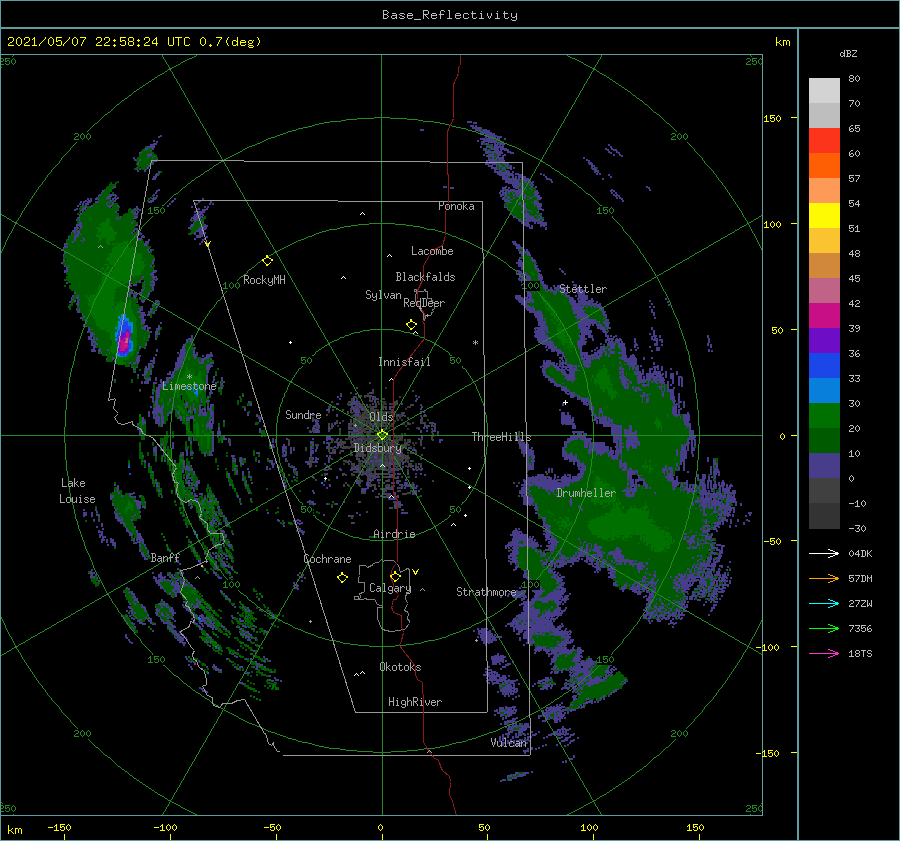
Task: Click the Sylvan label
Action: 383,295
